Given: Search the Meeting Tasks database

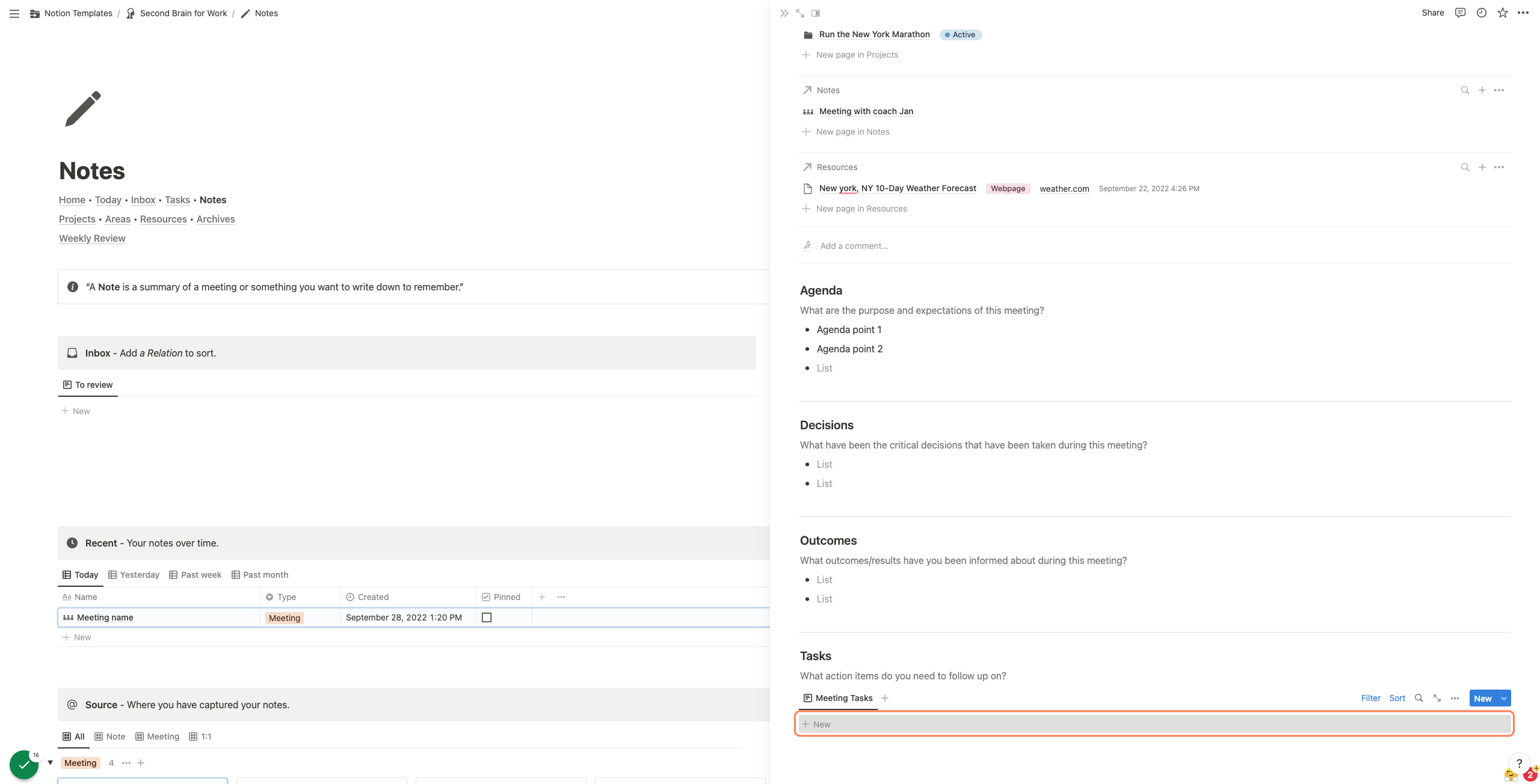Looking at the screenshot, I should click(x=1418, y=698).
